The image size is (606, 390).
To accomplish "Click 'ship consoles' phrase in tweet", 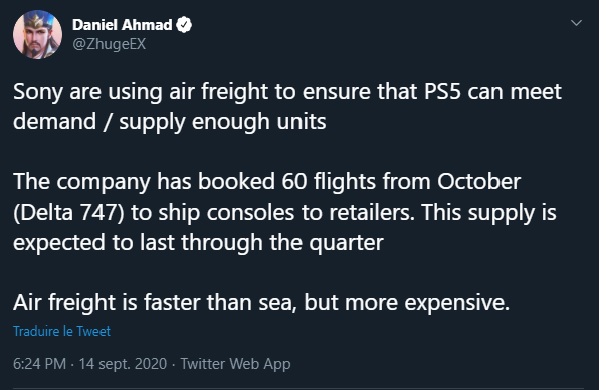I will (226, 212).
